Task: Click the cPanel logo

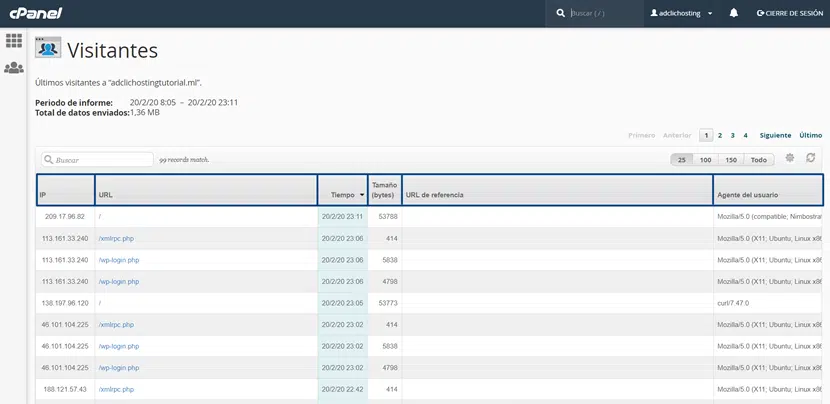Action: tap(35, 13)
